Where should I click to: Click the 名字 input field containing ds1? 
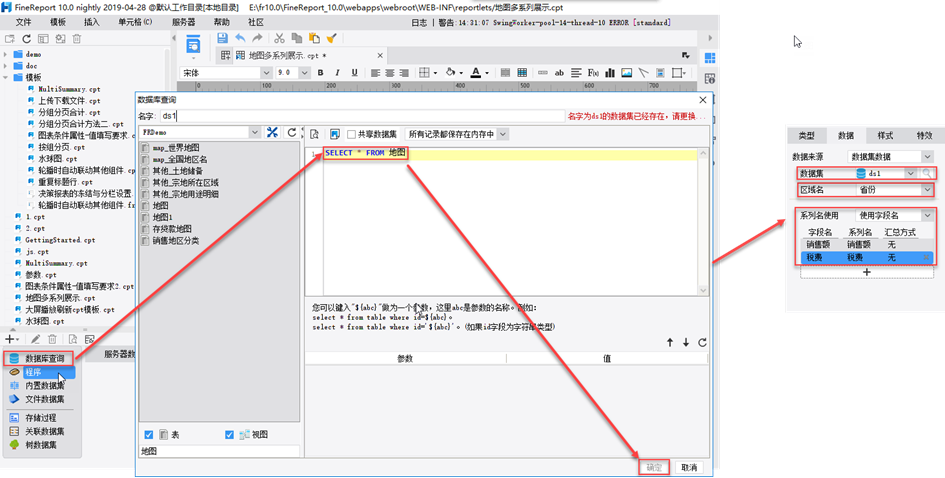[x=362, y=116]
